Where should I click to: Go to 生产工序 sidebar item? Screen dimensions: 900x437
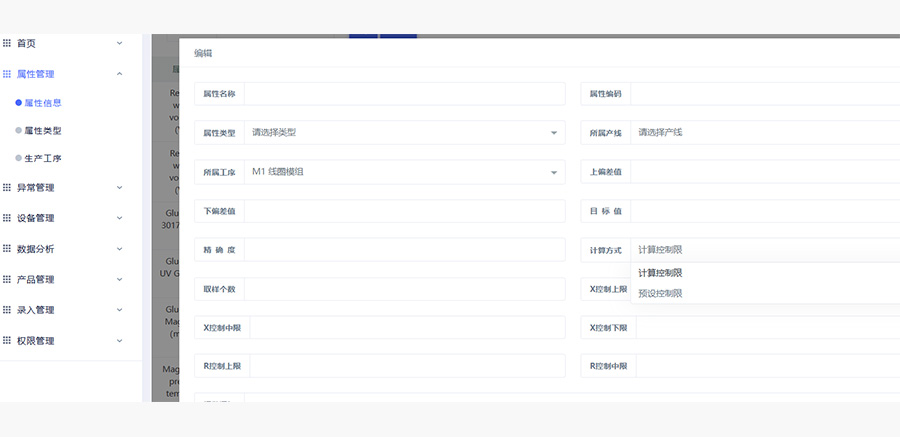point(43,158)
